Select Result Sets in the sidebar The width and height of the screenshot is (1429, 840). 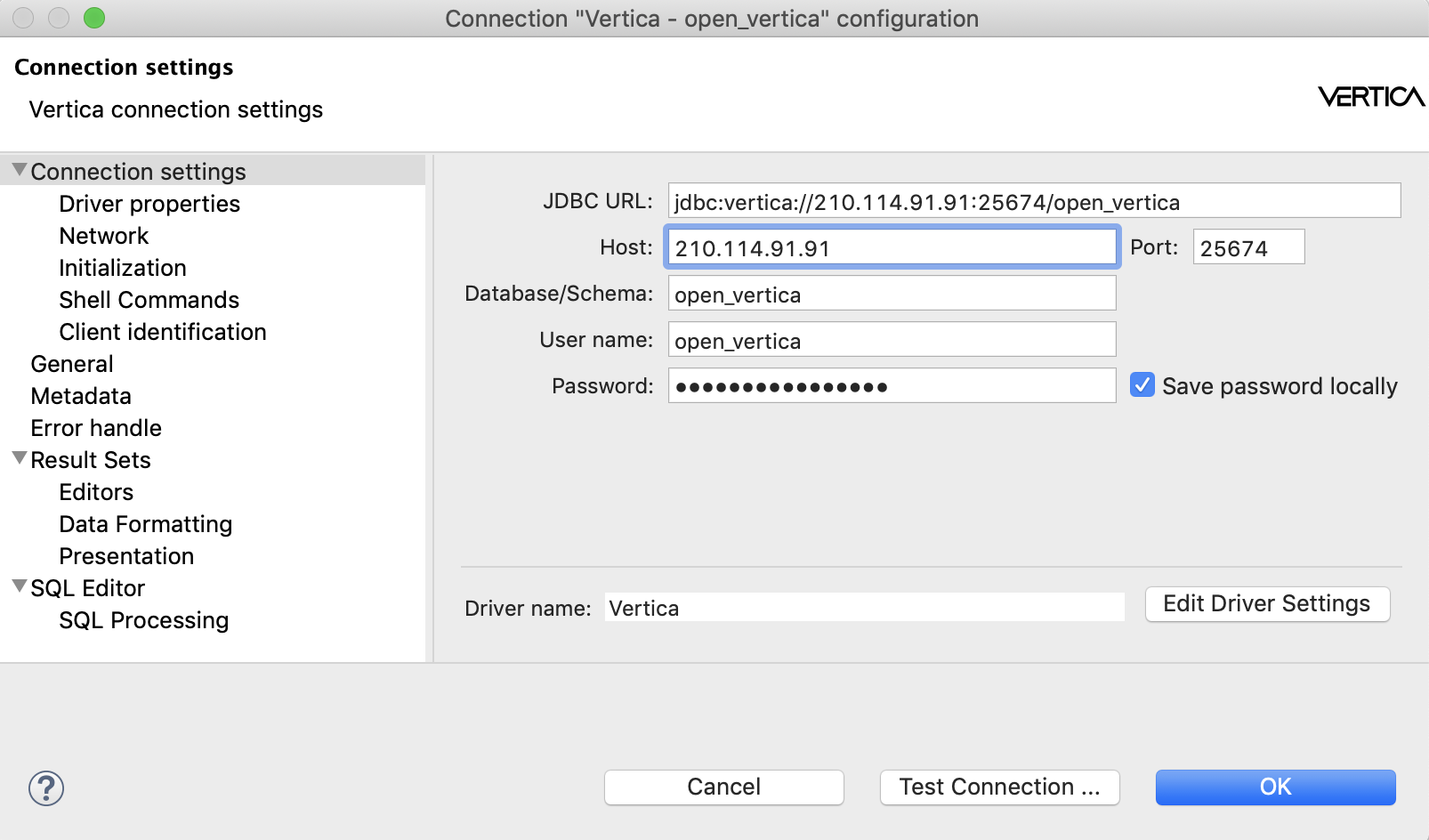(x=91, y=460)
